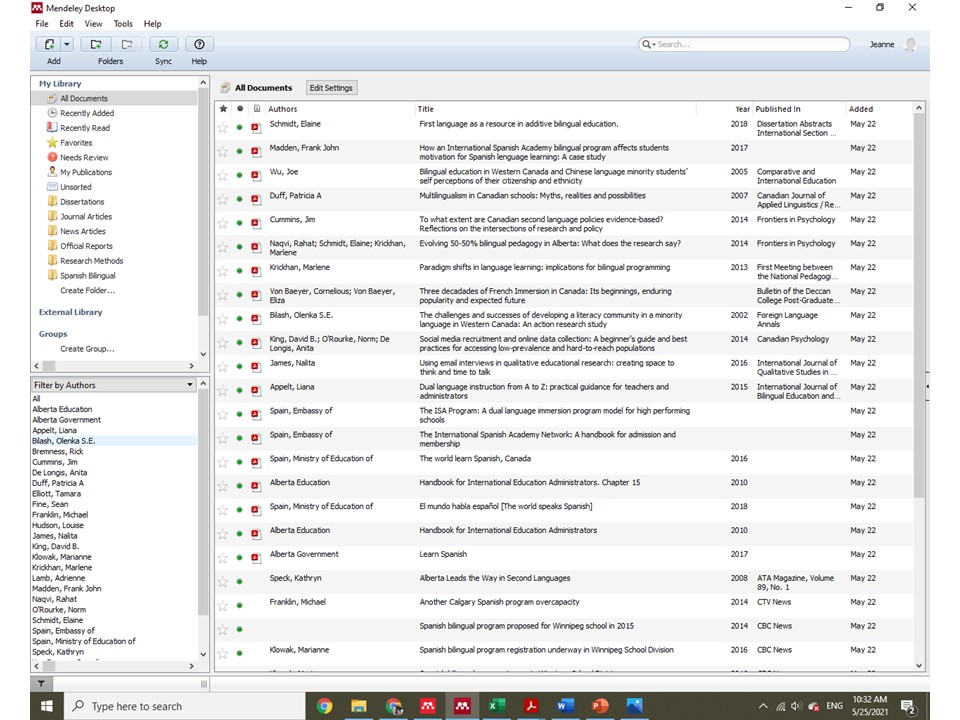The height and width of the screenshot is (720, 960).
Task: Toggle read status dot for Duff, Patricia A
Action: click(240, 199)
